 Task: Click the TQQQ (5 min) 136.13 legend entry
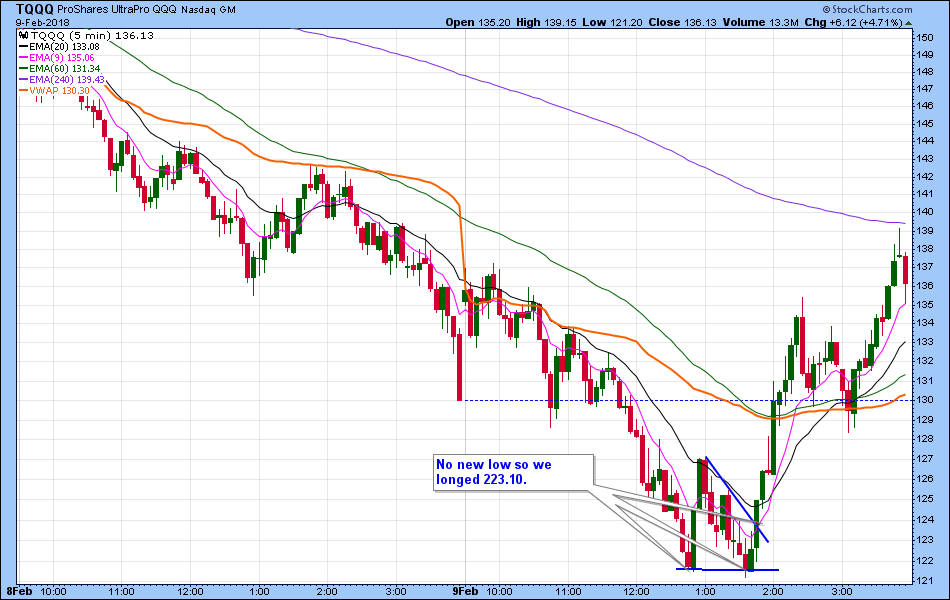pyautogui.click(x=92, y=35)
